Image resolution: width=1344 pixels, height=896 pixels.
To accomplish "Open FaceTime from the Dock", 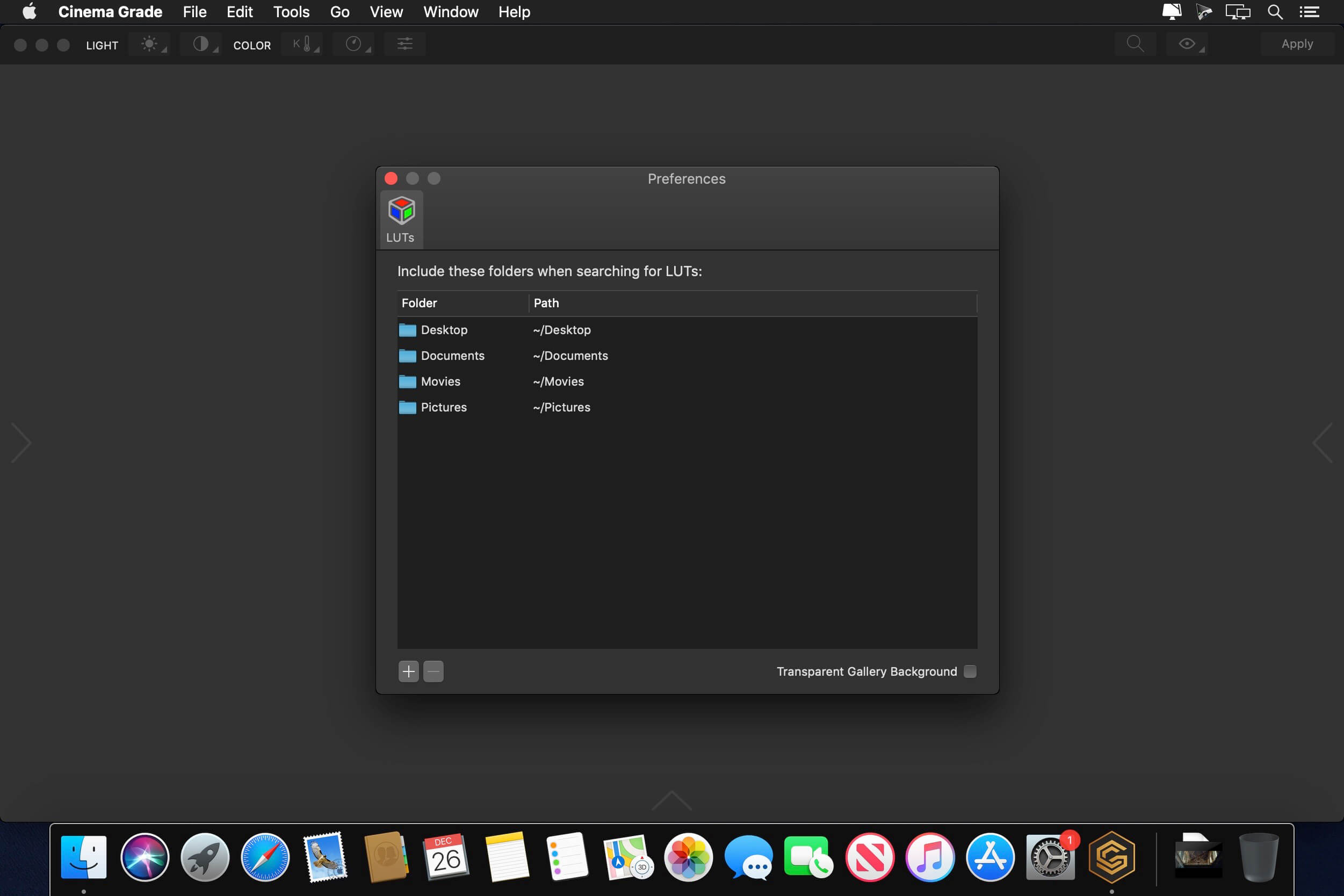I will (x=808, y=857).
